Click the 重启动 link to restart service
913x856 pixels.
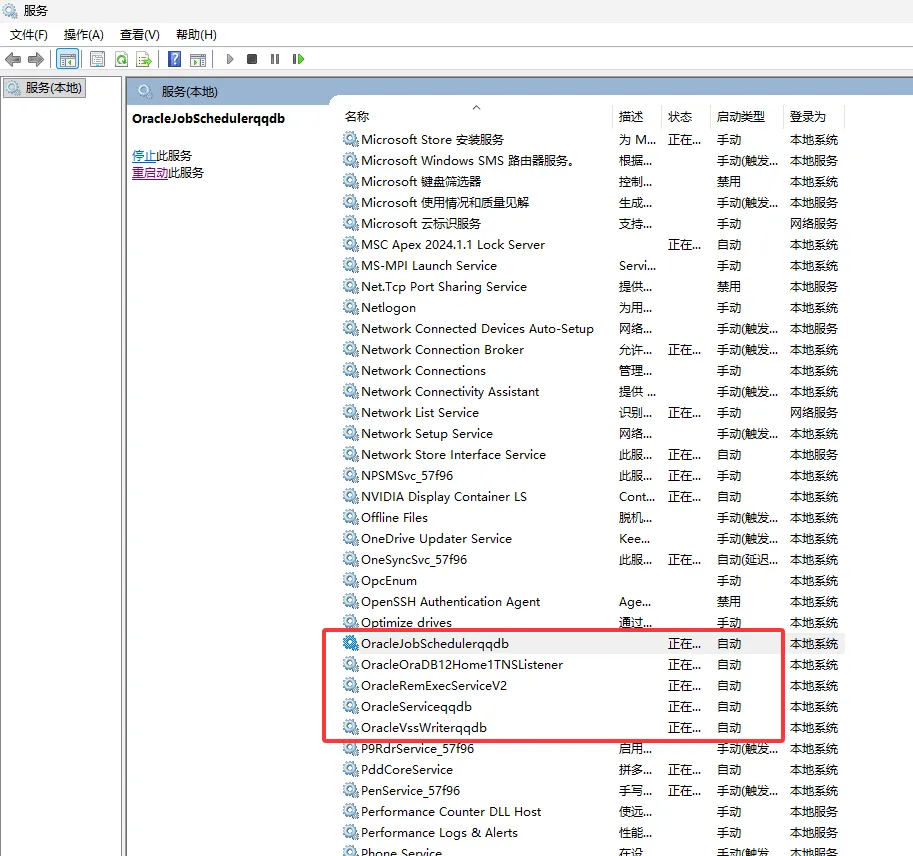pyautogui.click(x=150, y=173)
